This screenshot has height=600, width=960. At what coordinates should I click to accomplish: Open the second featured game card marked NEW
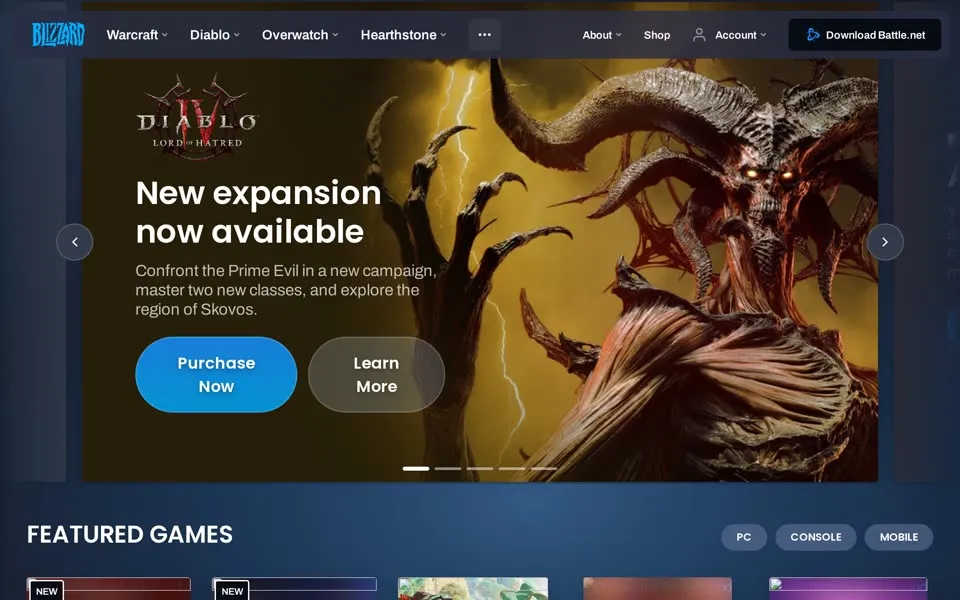click(x=294, y=588)
